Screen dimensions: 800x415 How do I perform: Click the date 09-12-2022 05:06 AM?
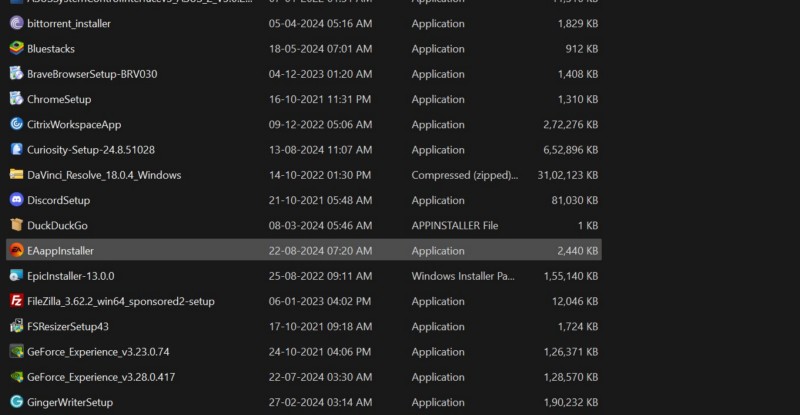pyautogui.click(x=320, y=125)
